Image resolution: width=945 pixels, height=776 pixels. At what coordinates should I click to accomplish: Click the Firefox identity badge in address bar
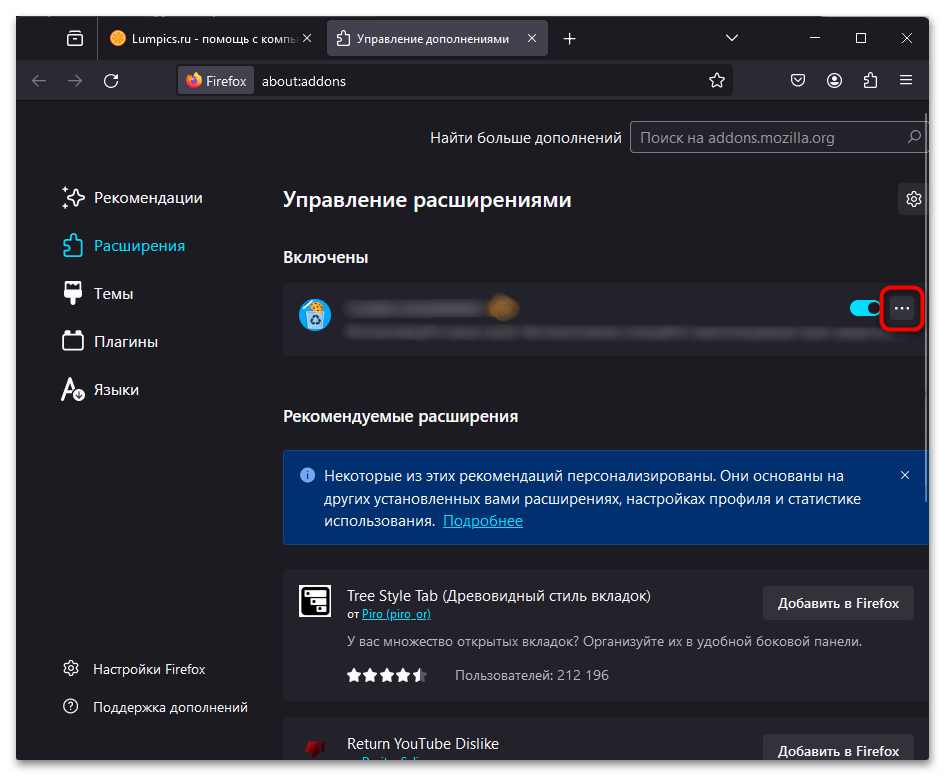pos(216,81)
